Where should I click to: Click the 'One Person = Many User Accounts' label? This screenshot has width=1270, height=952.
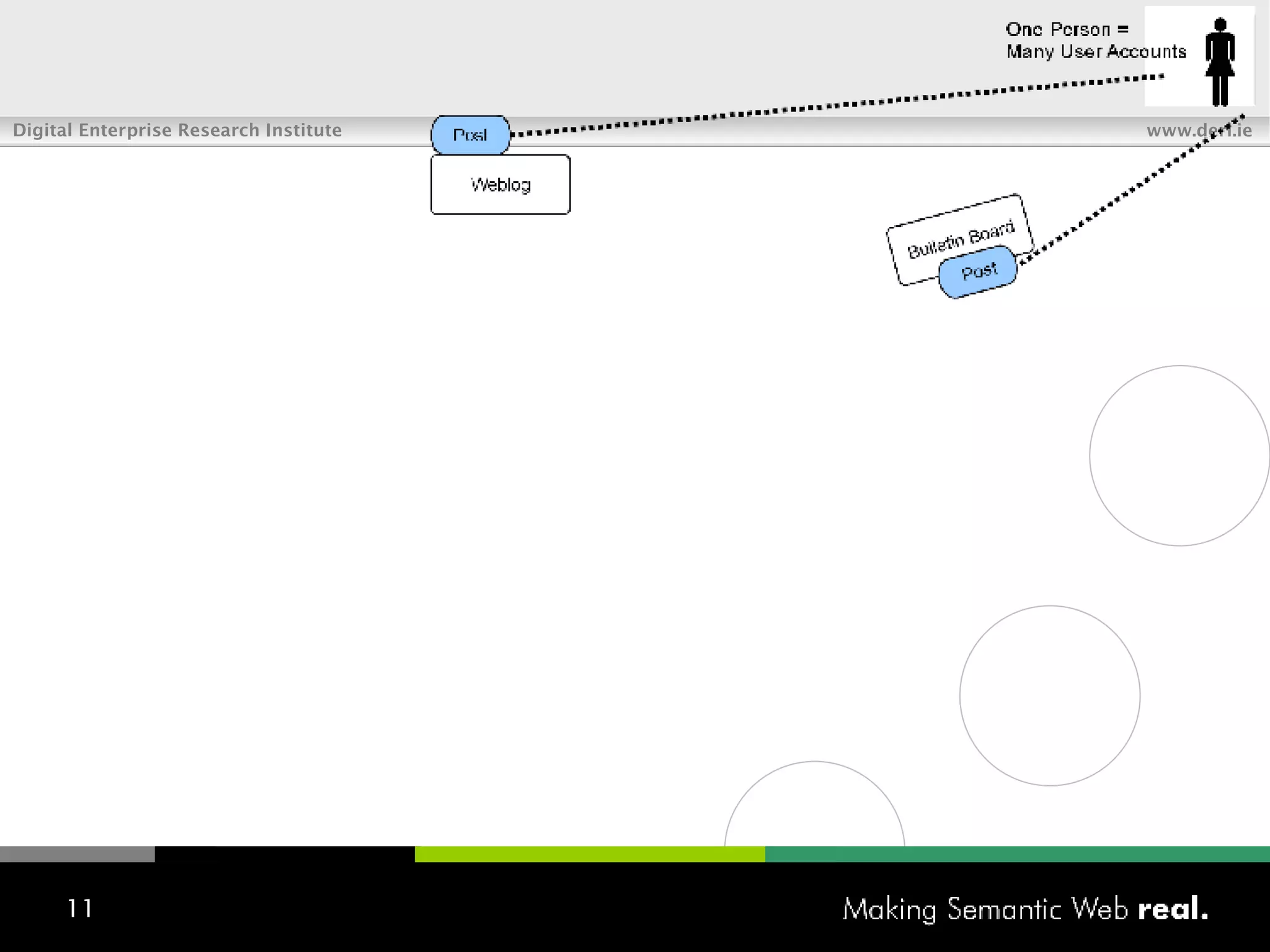[x=1095, y=41]
